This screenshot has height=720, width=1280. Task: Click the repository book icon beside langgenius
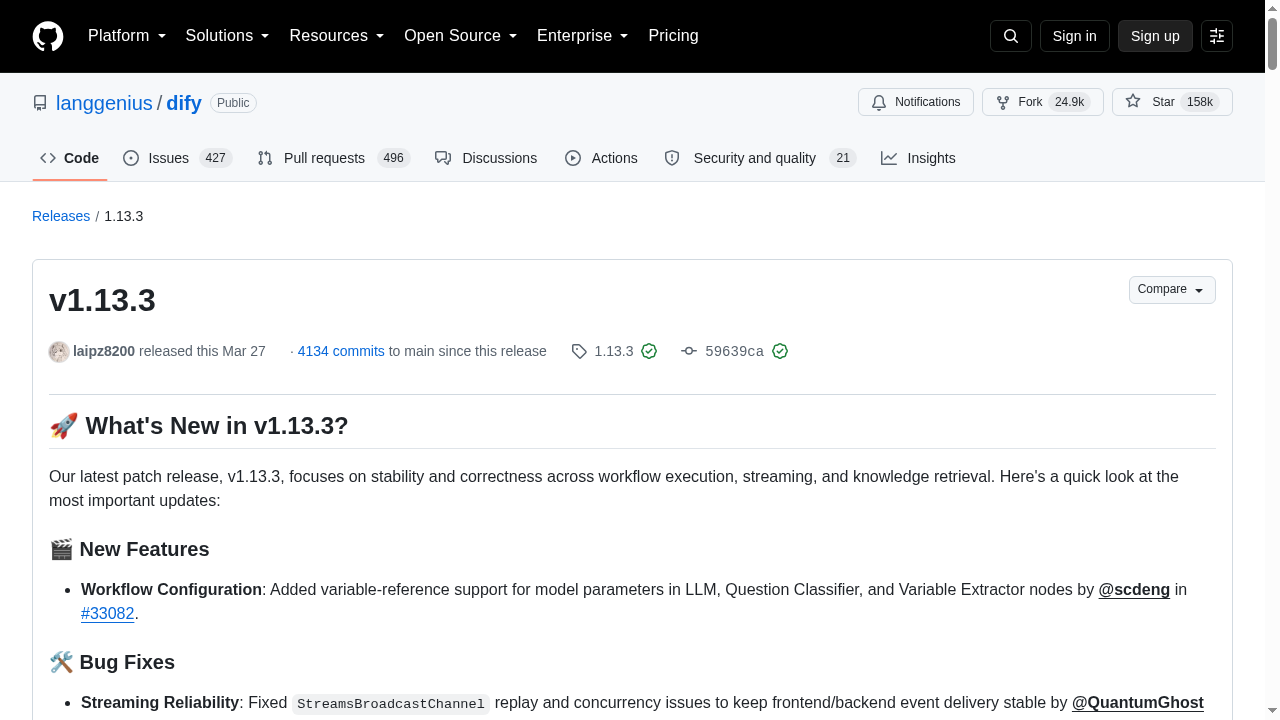tap(40, 103)
